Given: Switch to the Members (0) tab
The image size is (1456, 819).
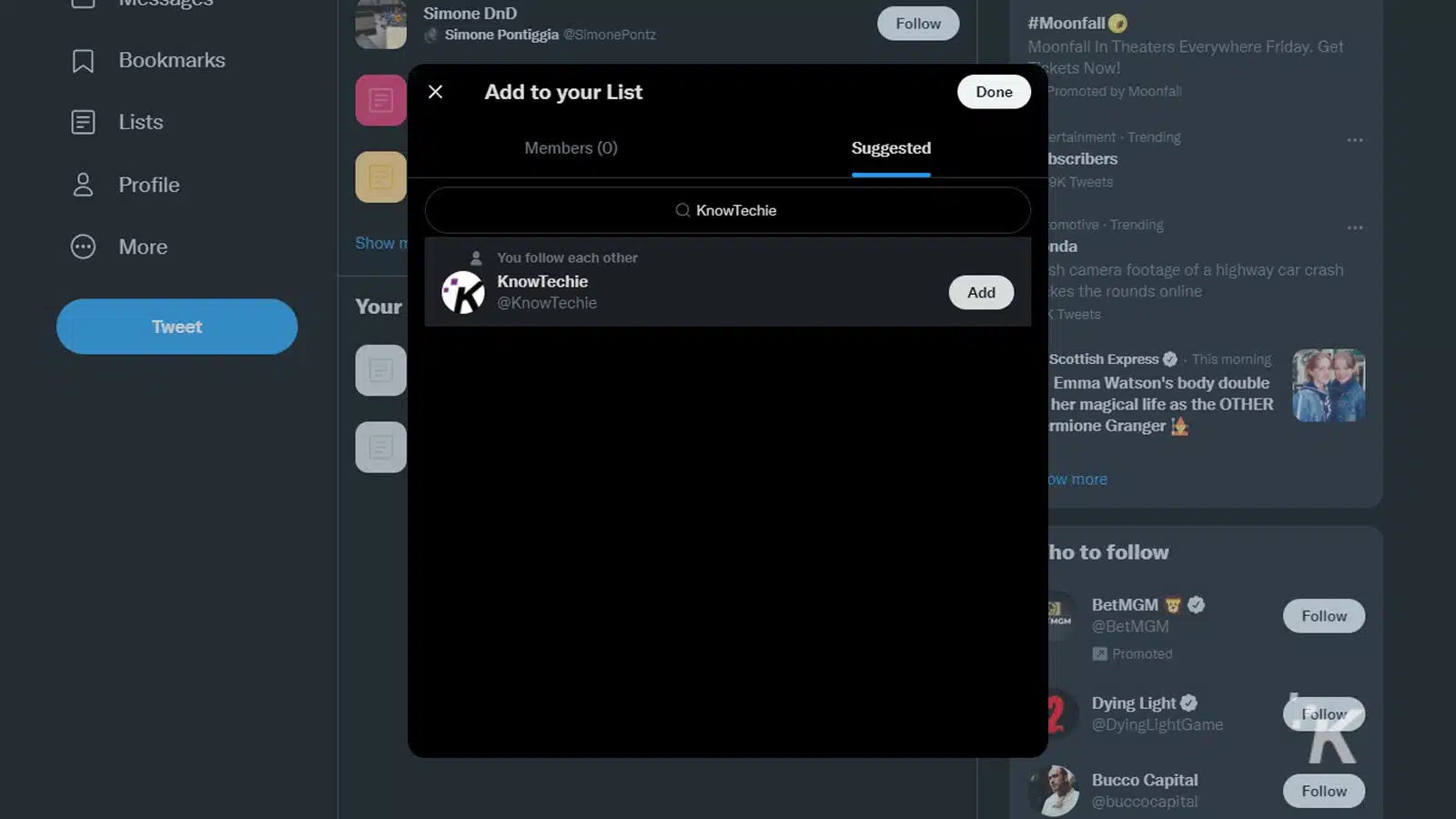Looking at the screenshot, I should tap(571, 147).
